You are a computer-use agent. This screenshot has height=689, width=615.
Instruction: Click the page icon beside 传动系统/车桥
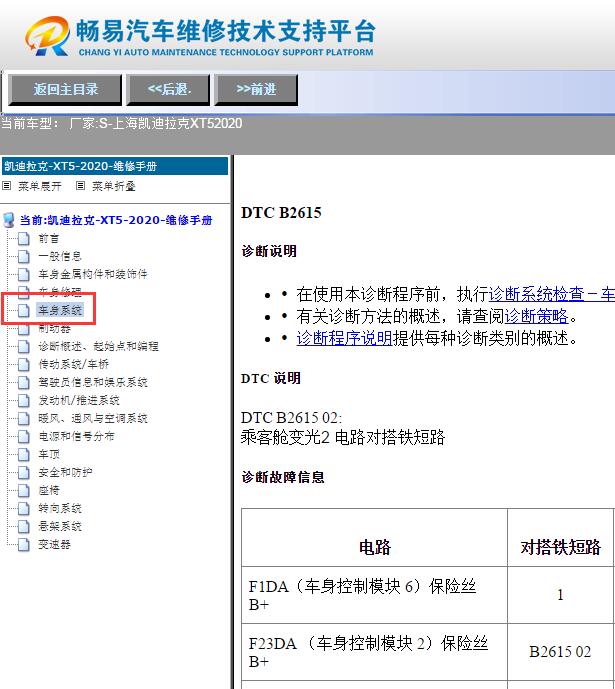24,365
